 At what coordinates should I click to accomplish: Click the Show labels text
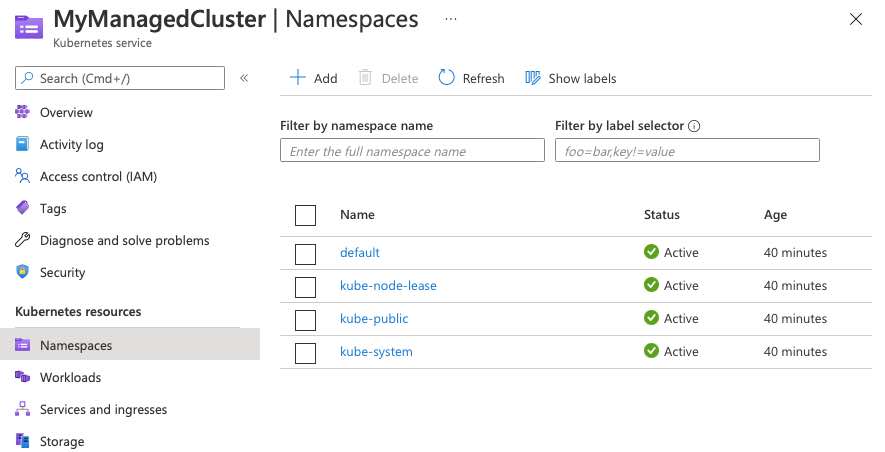click(582, 78)
